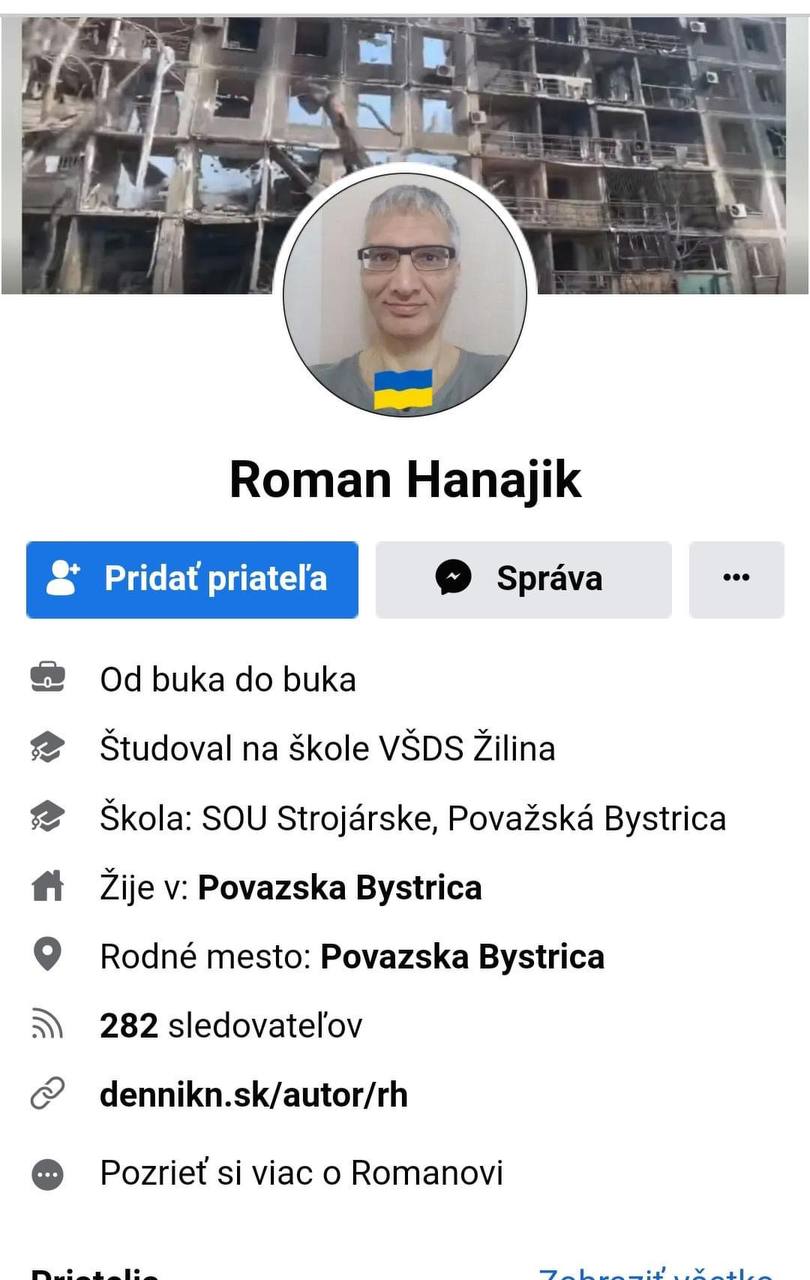Open Messenger via the Správa button
810x1280 pixels.
(x=523, y=579)
